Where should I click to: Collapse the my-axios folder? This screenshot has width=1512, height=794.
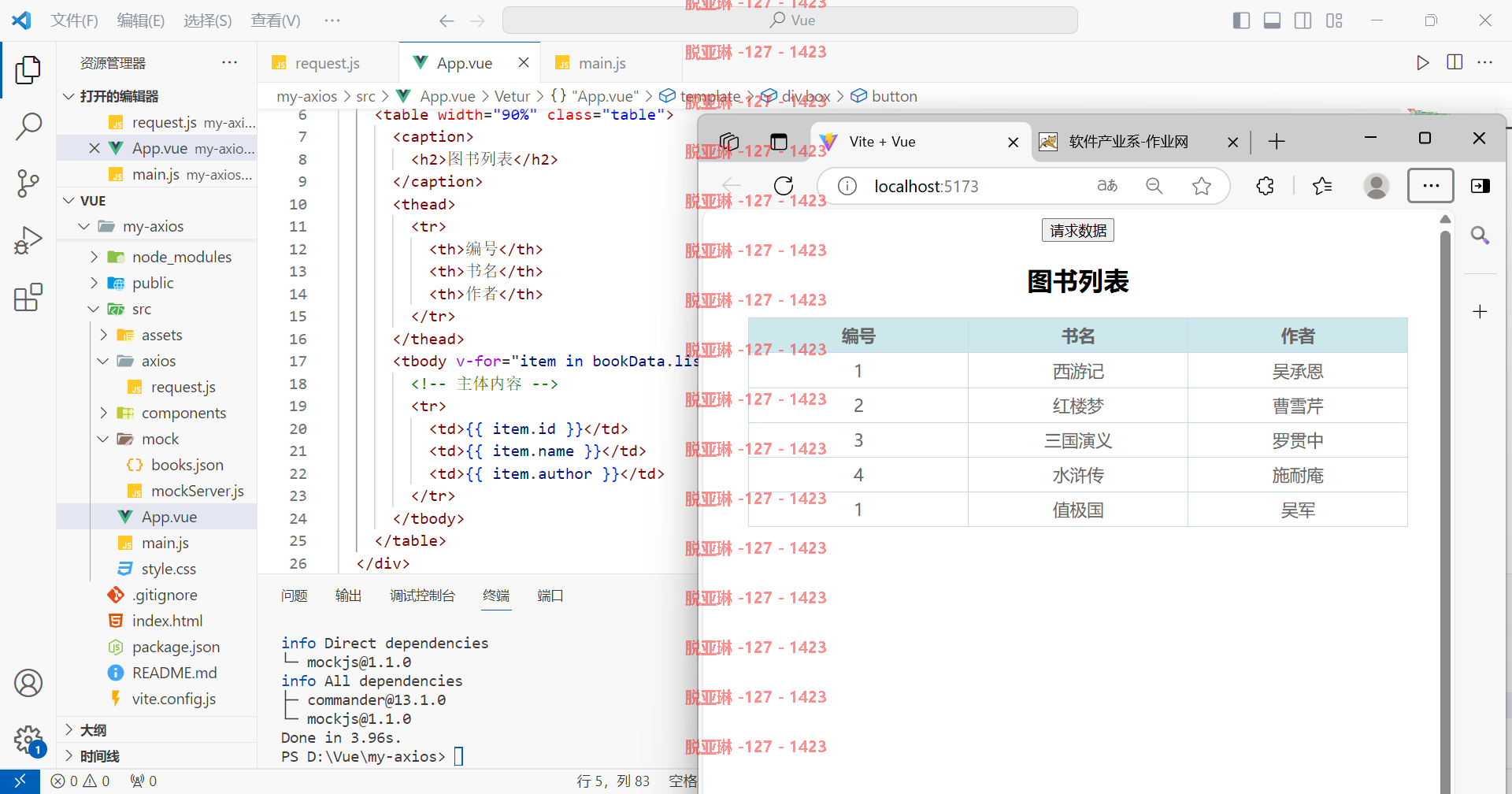pos(84,227)
